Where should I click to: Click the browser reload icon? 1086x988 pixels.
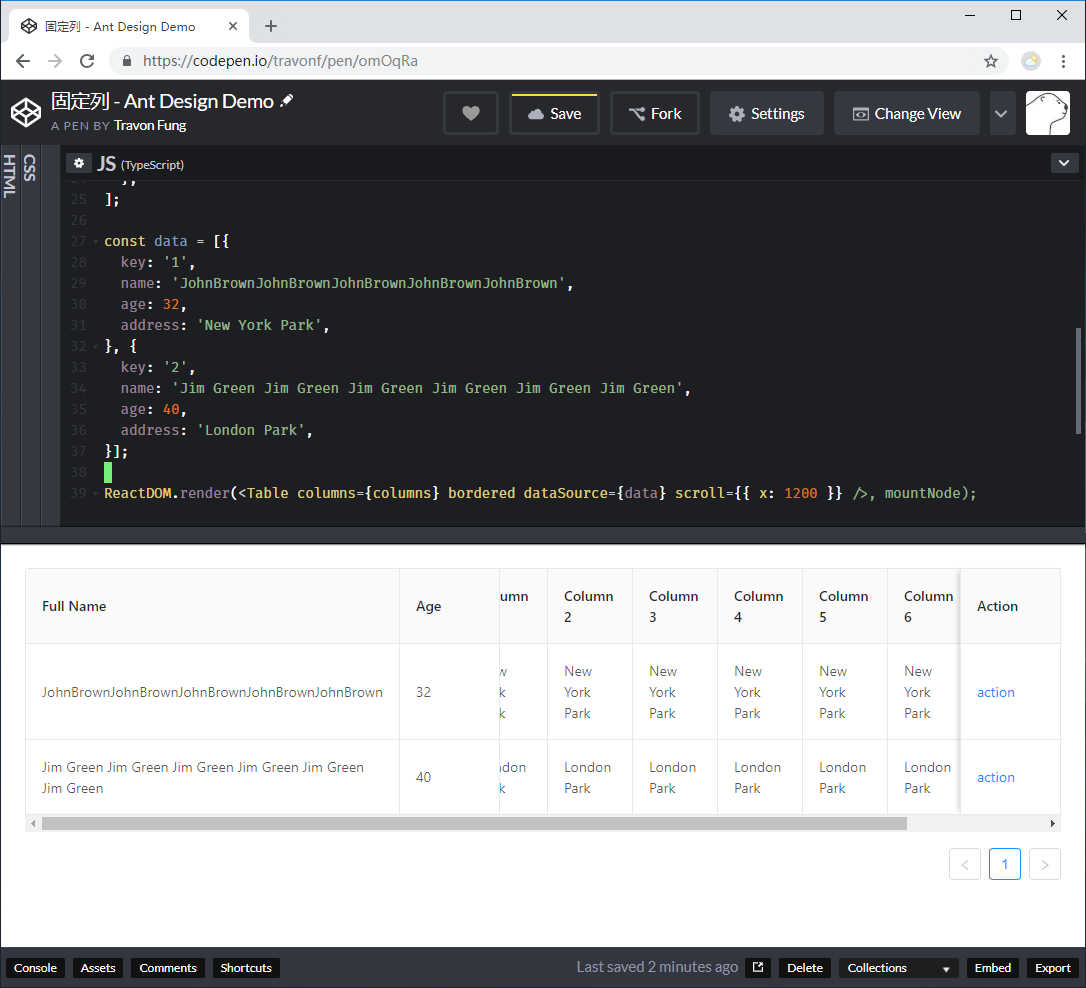[x=88, y=61]
